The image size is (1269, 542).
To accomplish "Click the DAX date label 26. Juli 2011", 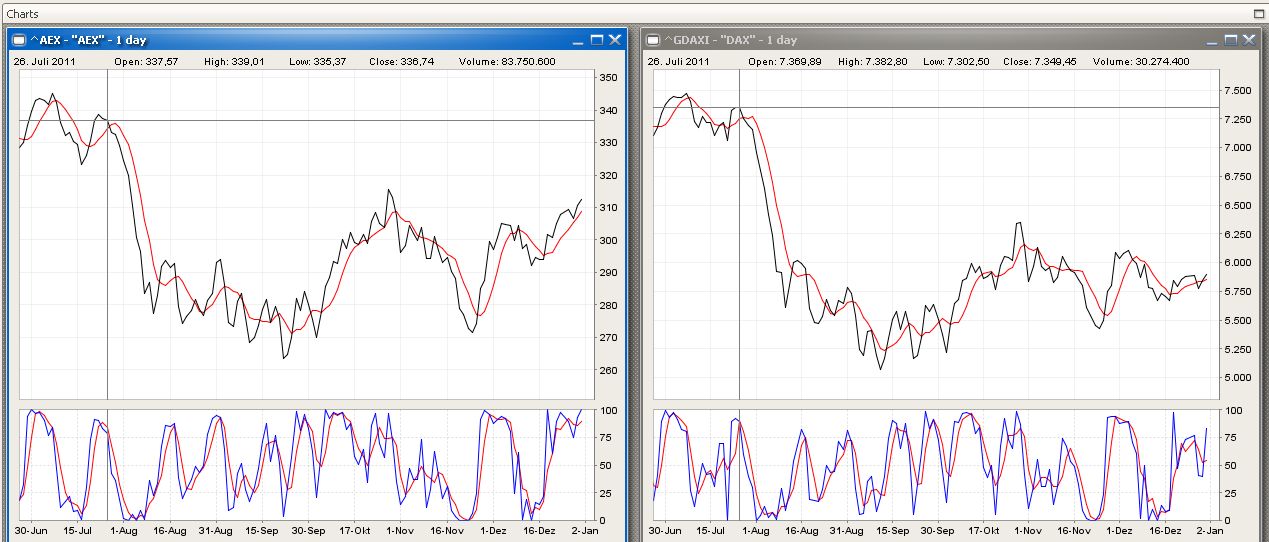I will coord(679,62).
